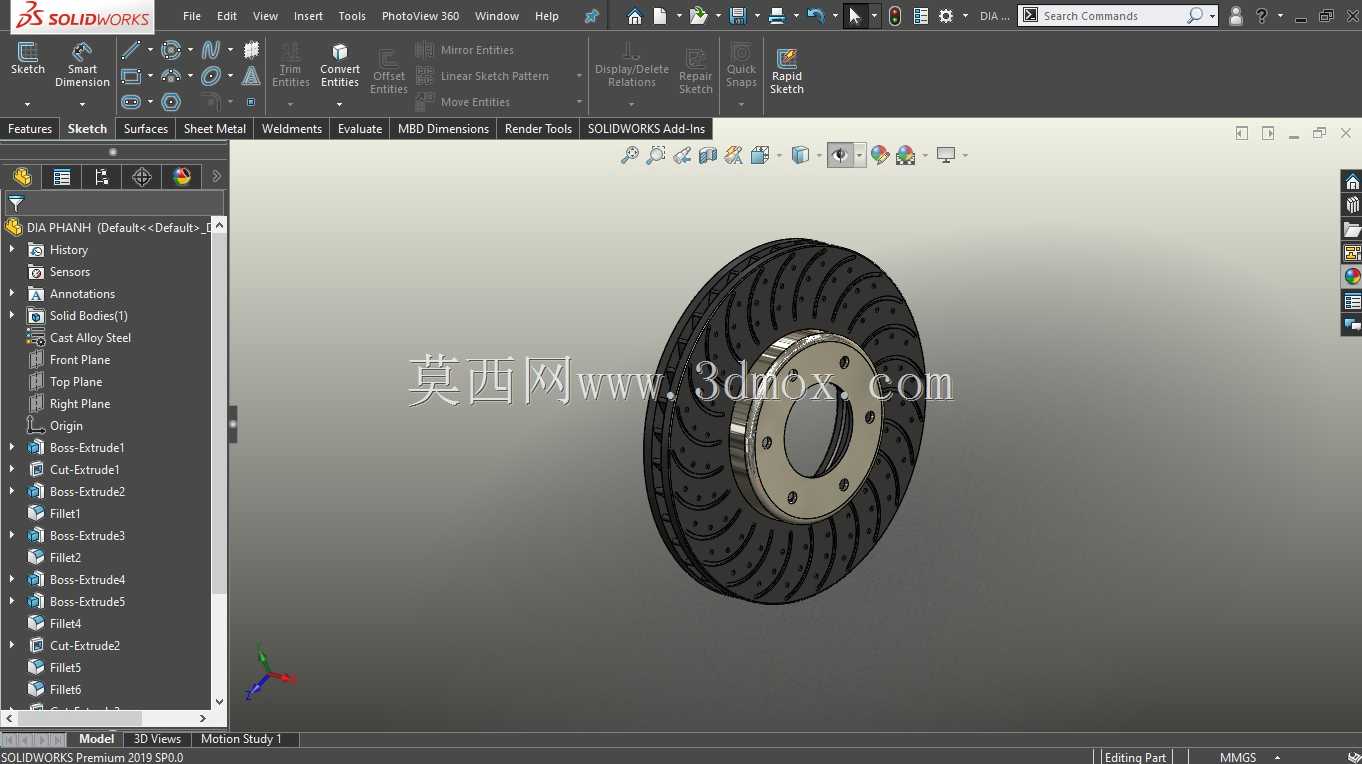Select the Circle sketch tool
This screenshot has width=1362, height=764.
point(171,50)
